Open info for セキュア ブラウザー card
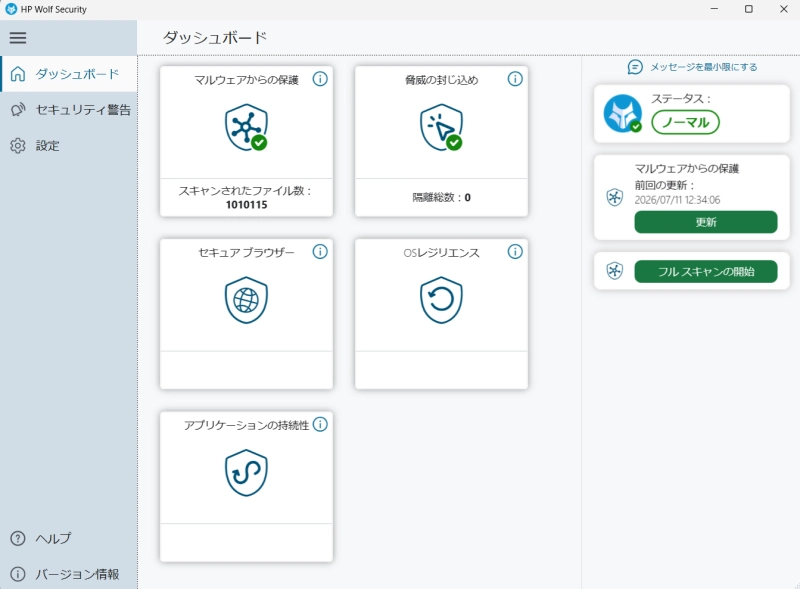This screenshot has height=589, width=800. point(320,252)
